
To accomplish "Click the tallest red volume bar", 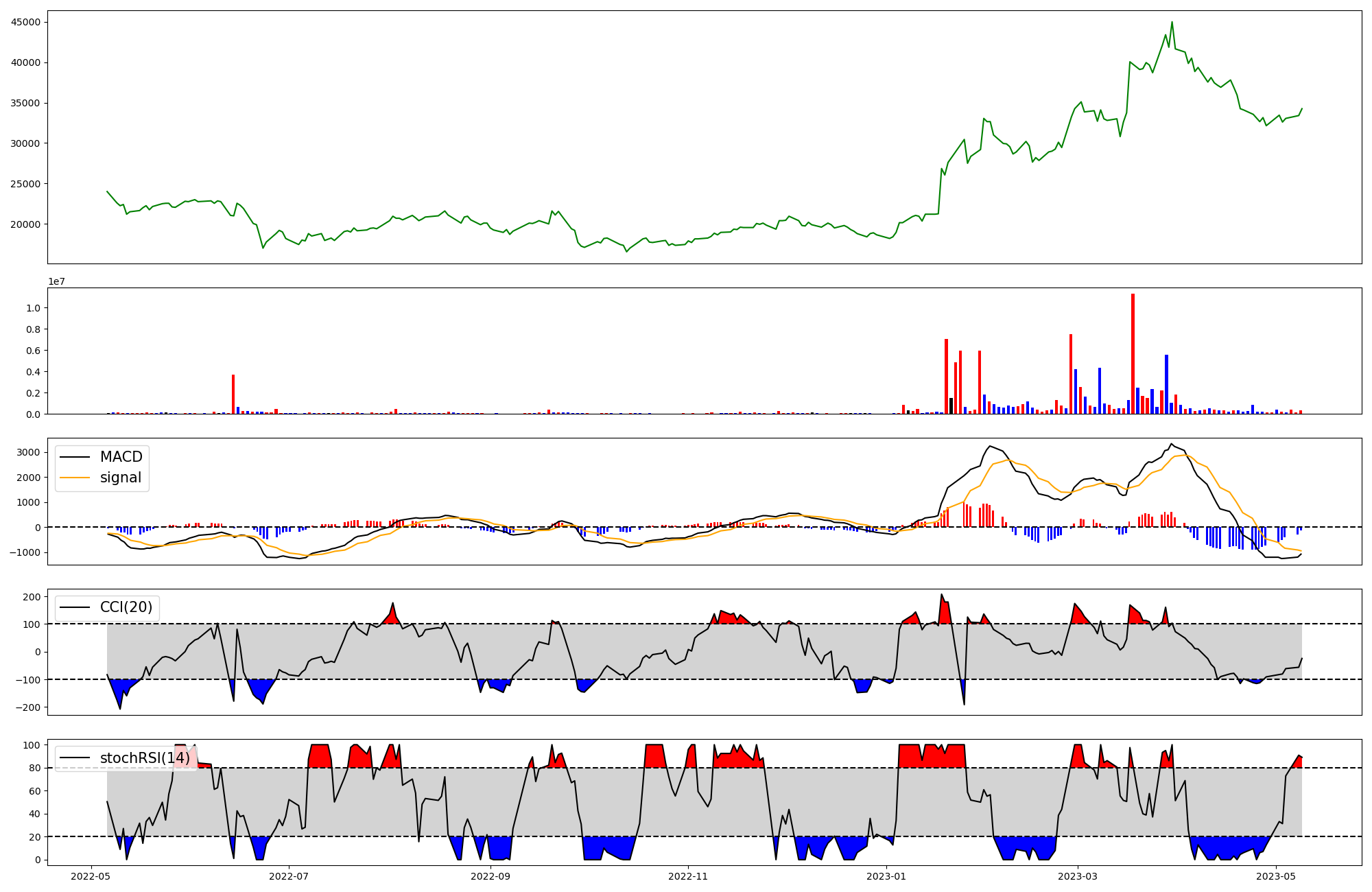I will (x=1133, y=353).
